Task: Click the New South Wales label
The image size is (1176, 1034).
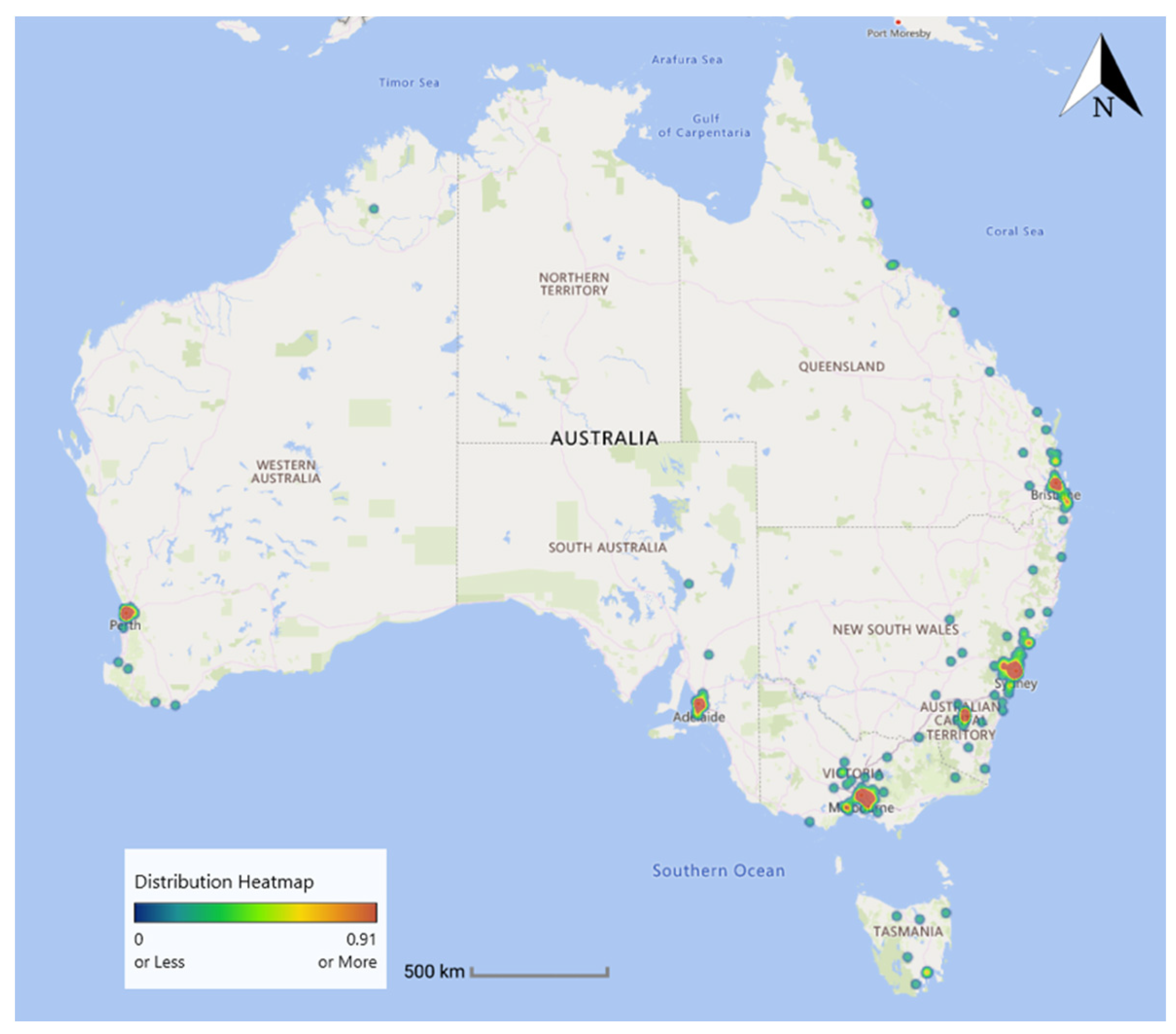Action: tap(895, 630)
